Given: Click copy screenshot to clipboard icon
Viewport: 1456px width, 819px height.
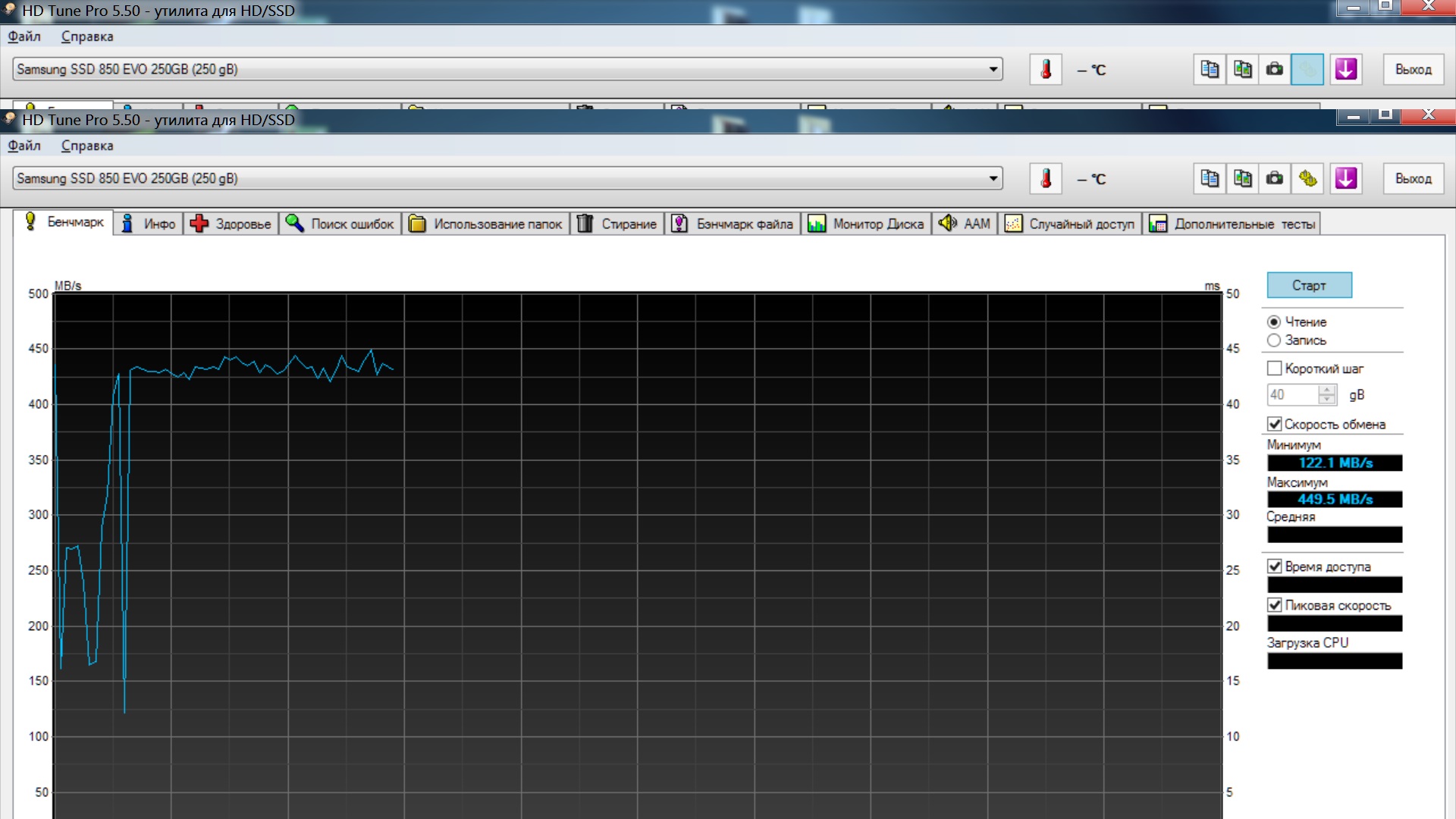Looking at the screenshot, I should [1242, 179].
